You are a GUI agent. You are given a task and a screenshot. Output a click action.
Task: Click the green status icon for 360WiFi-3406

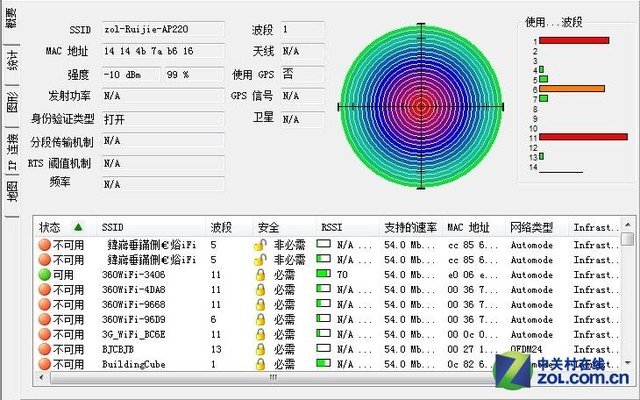click(44, 275)
